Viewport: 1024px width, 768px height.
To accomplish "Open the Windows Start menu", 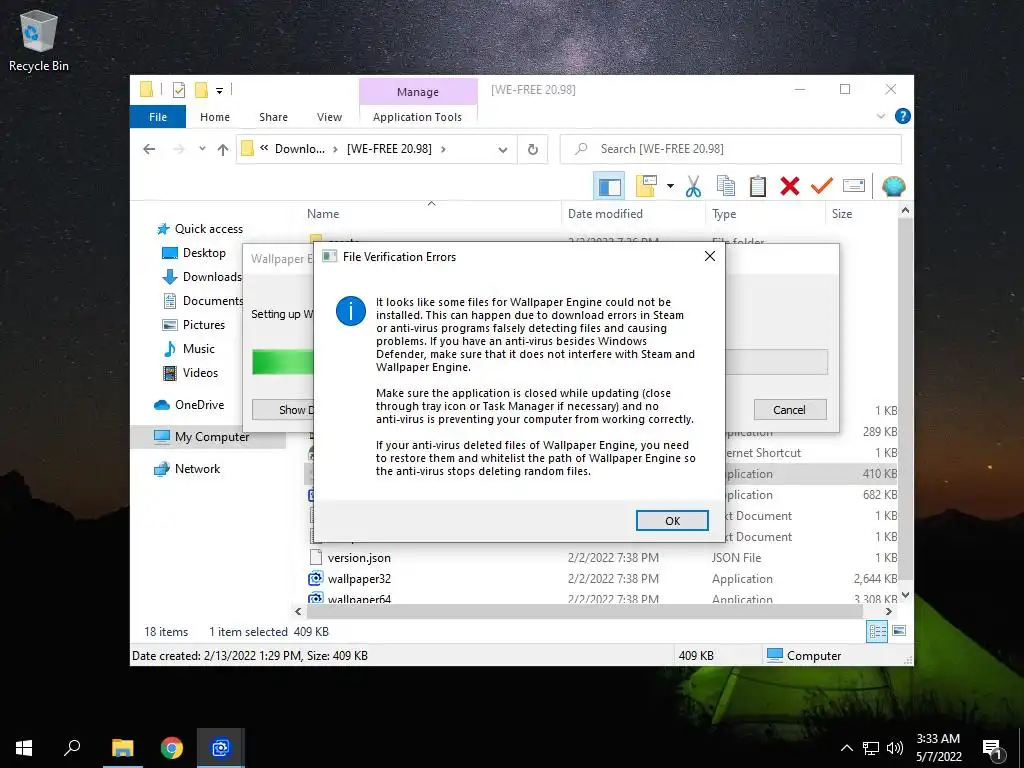I will (x=24, y=748).
